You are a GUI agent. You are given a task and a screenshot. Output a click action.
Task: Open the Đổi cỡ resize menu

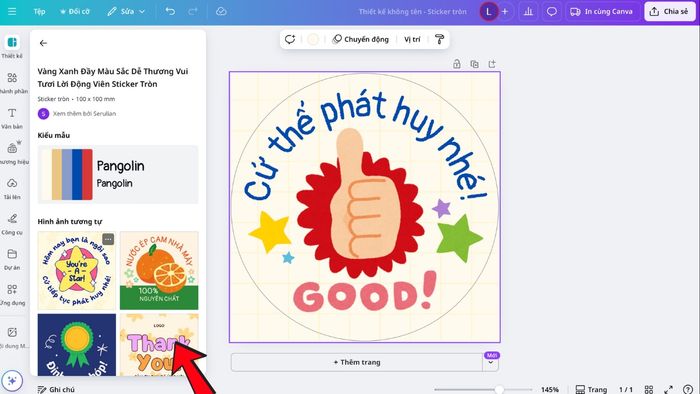pyautogui.click(x=75, y=12)
